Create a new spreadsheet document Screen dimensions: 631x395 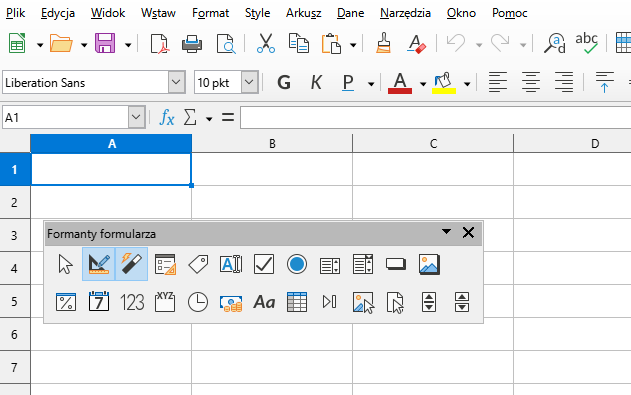click(17, 43)
